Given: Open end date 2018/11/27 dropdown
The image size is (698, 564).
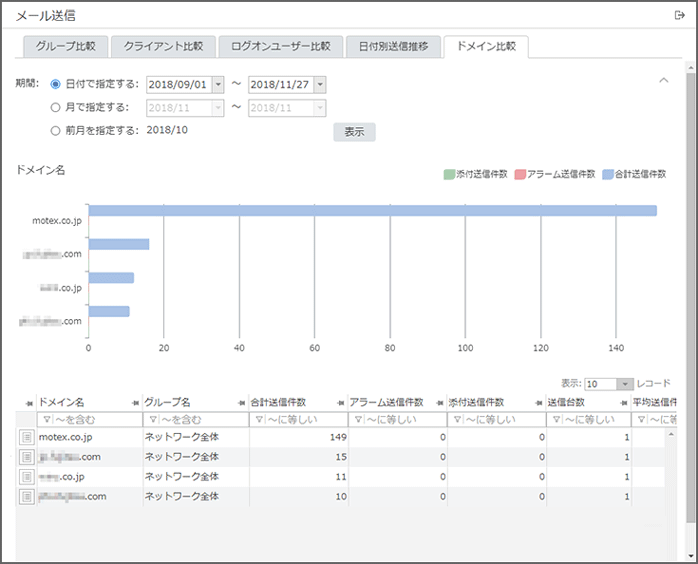Looking at the screenshot, I should [320, 85].
